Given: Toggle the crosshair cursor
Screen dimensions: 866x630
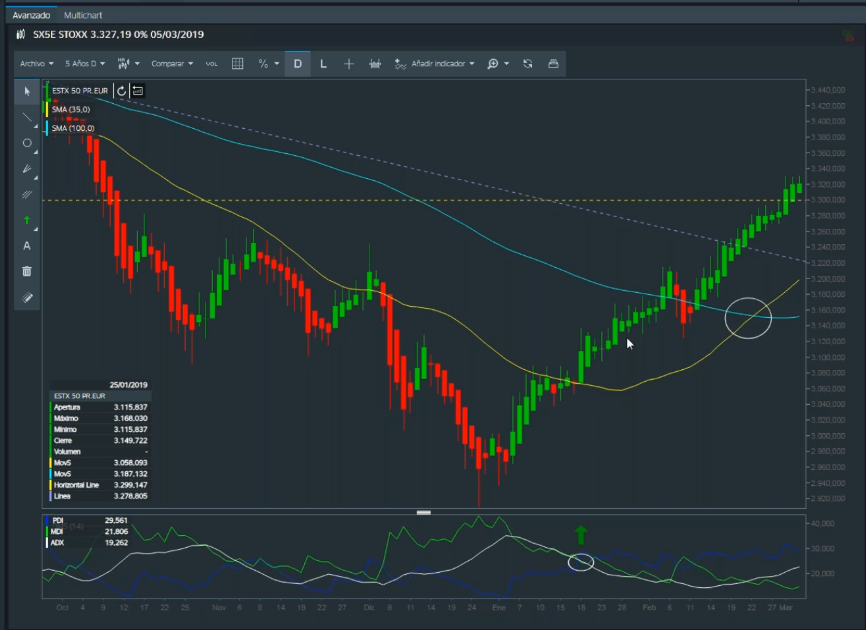Looking at the screenshot, I should click(x=349, y=63).
